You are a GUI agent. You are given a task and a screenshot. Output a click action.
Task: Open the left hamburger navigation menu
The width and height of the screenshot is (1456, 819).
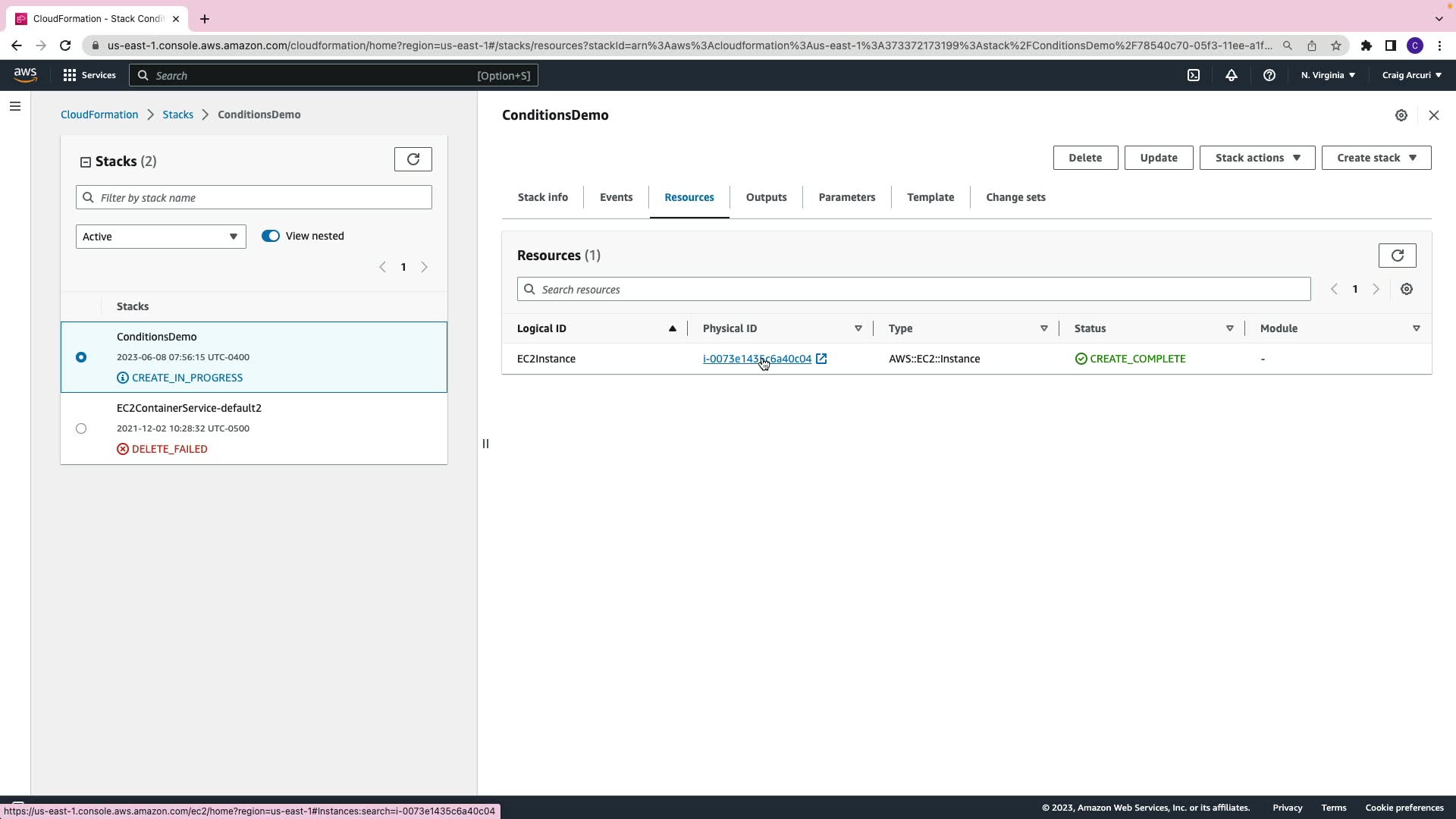click(15, 106)
